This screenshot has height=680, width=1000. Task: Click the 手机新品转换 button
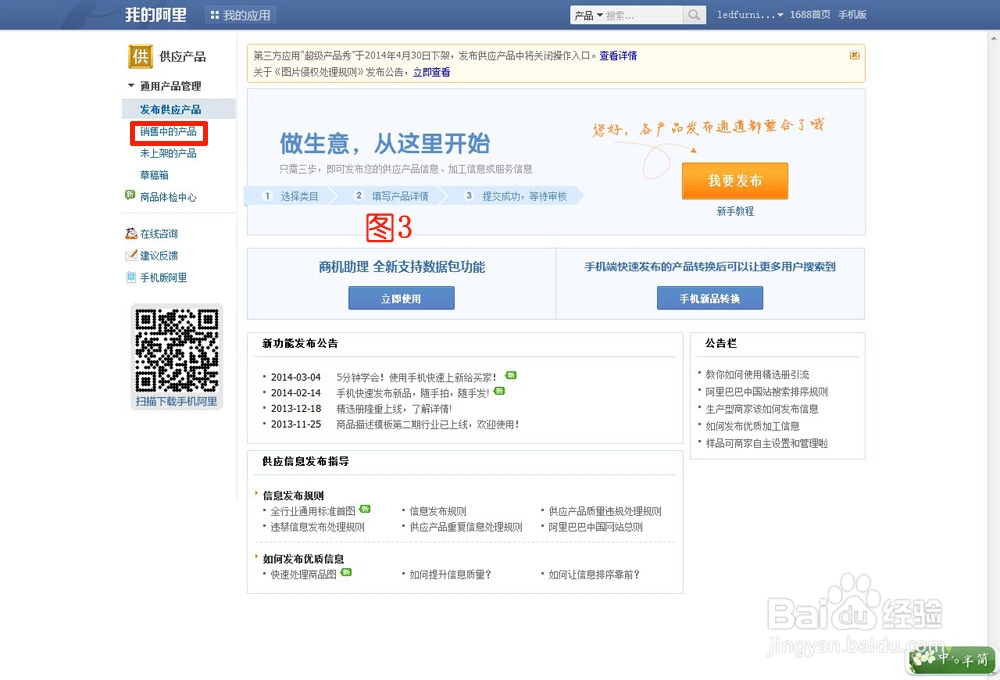[710, 298]
